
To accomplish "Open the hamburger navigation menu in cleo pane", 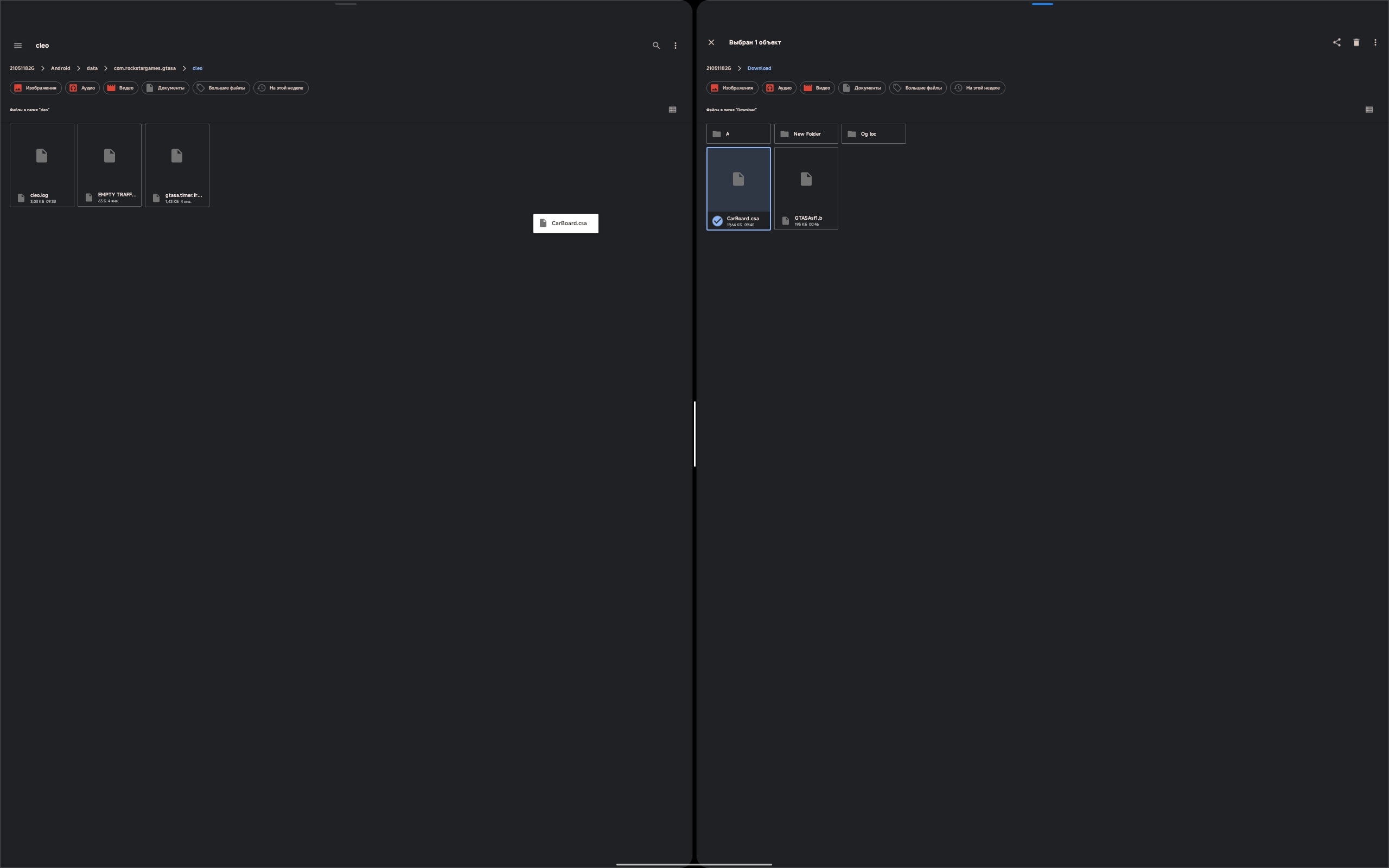I will point(18,46).
